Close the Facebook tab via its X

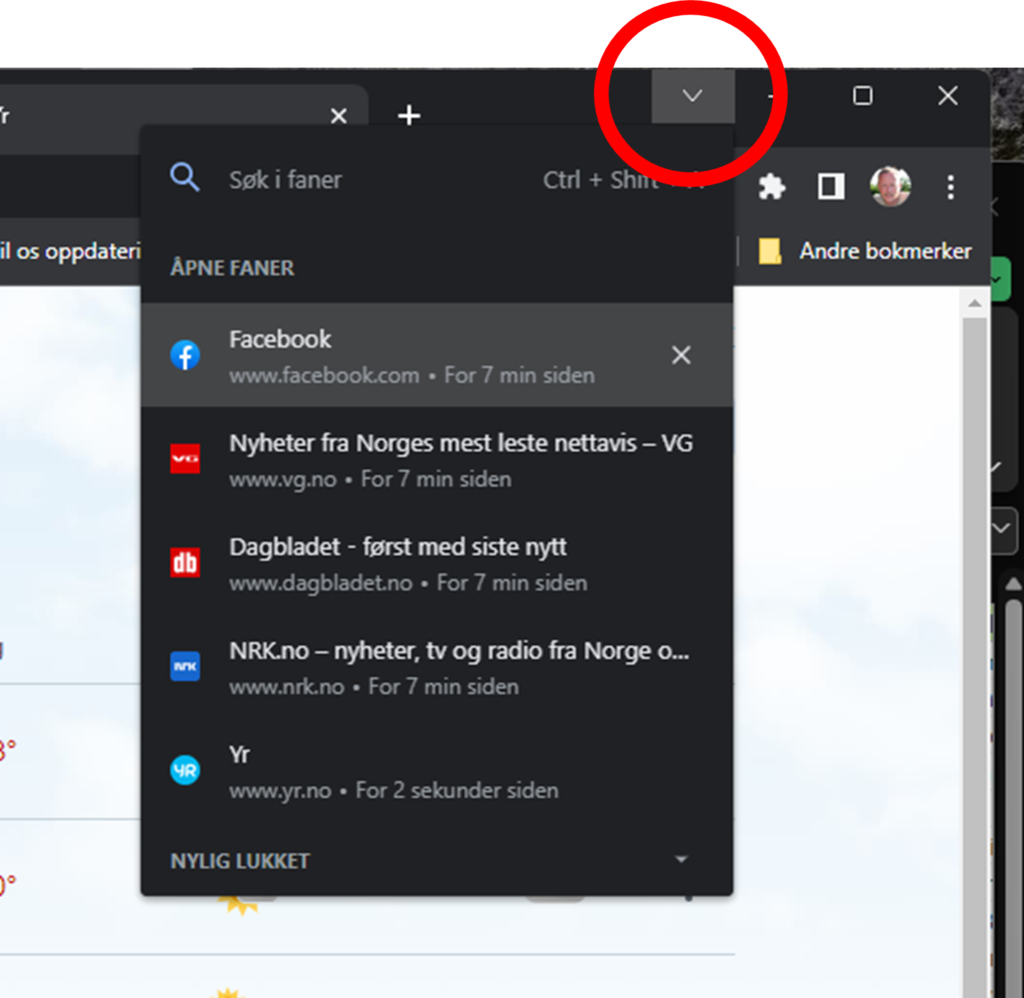(681, 355)
